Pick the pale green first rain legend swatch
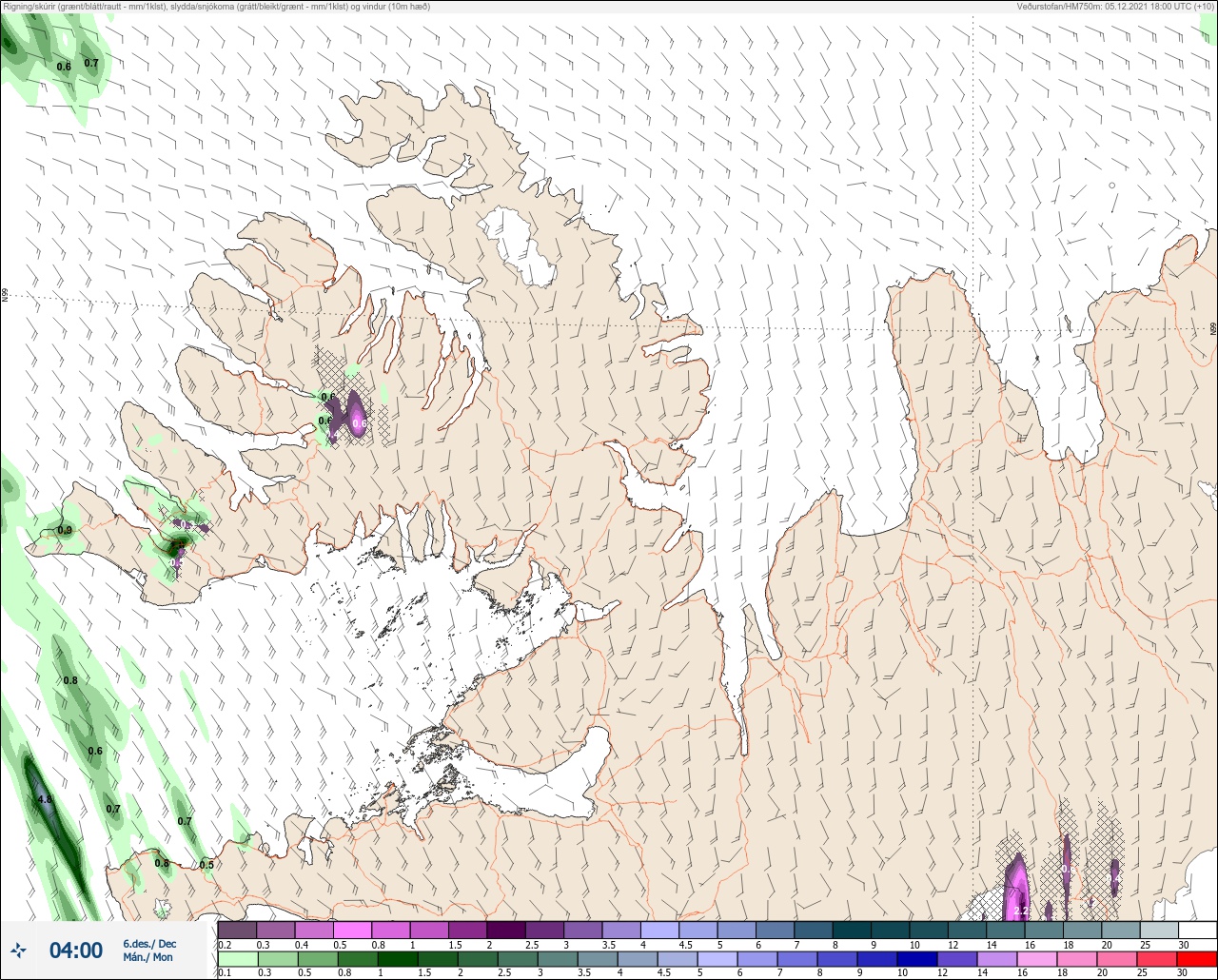 (x=237, y=959)
